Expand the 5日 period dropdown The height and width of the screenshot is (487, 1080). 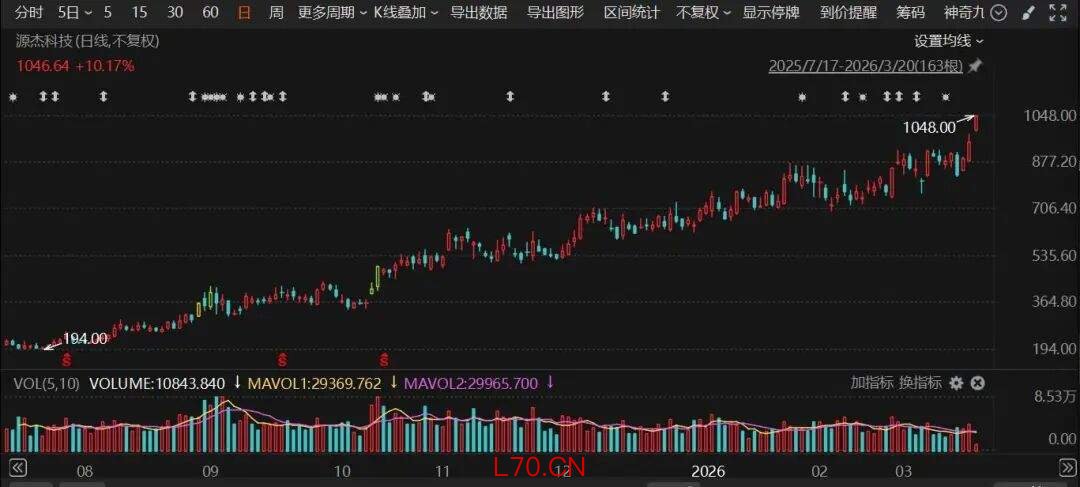click(74, 13)
